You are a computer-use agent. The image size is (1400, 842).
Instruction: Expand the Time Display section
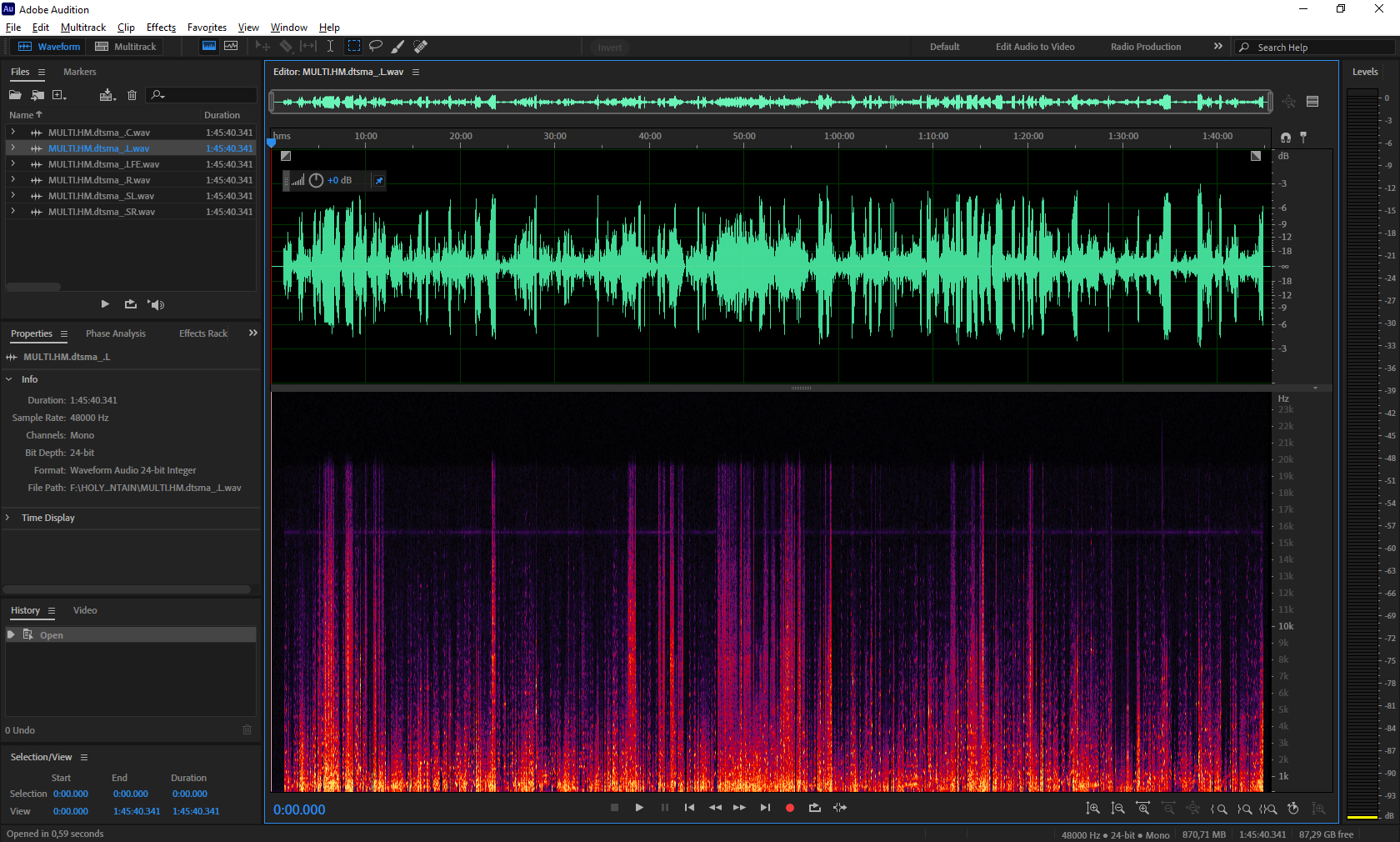[x=9, y=518]
